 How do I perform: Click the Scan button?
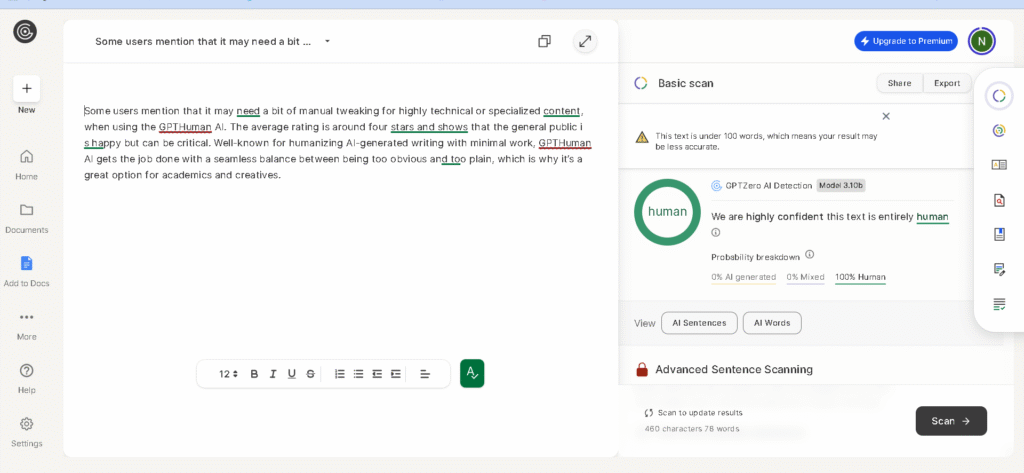tap(950, 421)
